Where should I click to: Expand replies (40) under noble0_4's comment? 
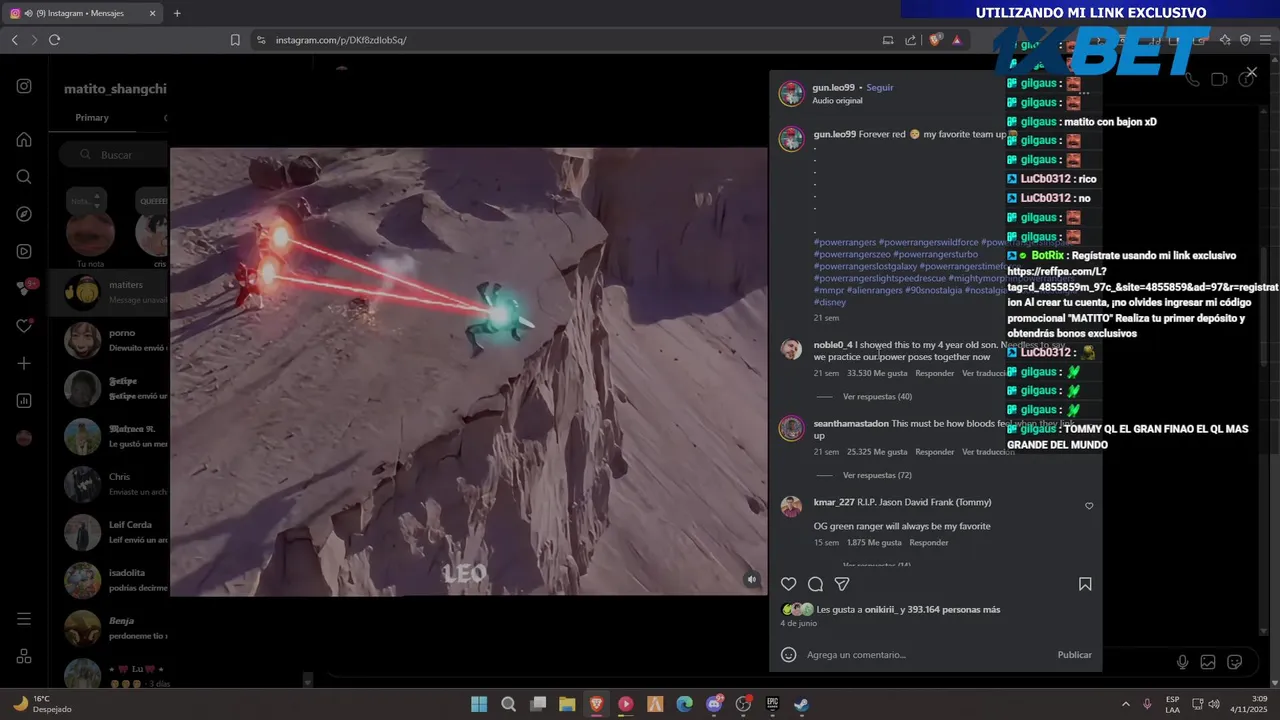tap(877, 397)
